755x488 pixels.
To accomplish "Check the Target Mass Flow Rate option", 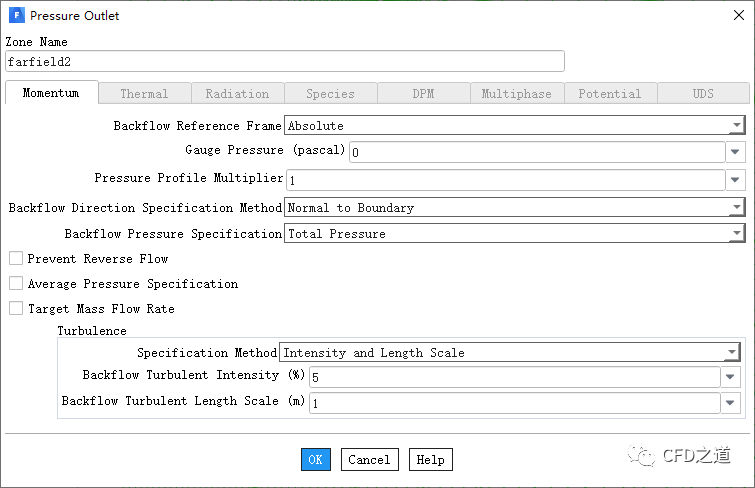I will 16,309.
